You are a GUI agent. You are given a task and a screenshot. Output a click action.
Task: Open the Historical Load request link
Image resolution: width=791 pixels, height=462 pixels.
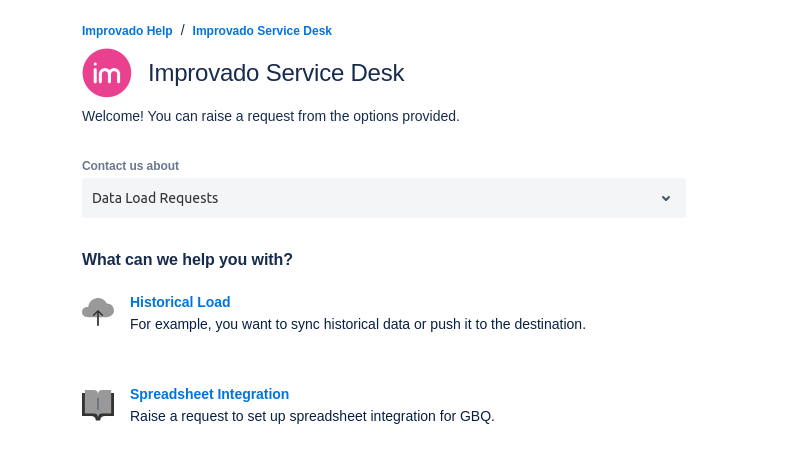pyautogui.click(x=180, y=302)
